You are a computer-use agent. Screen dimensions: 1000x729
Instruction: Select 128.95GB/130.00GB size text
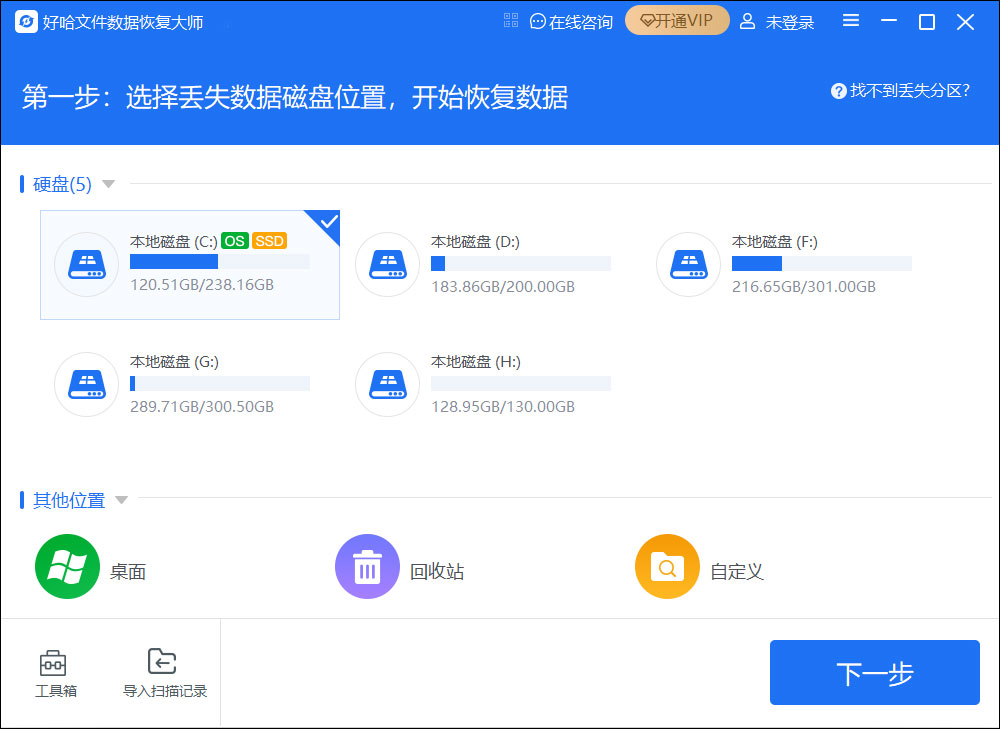[x=503, y=406]
